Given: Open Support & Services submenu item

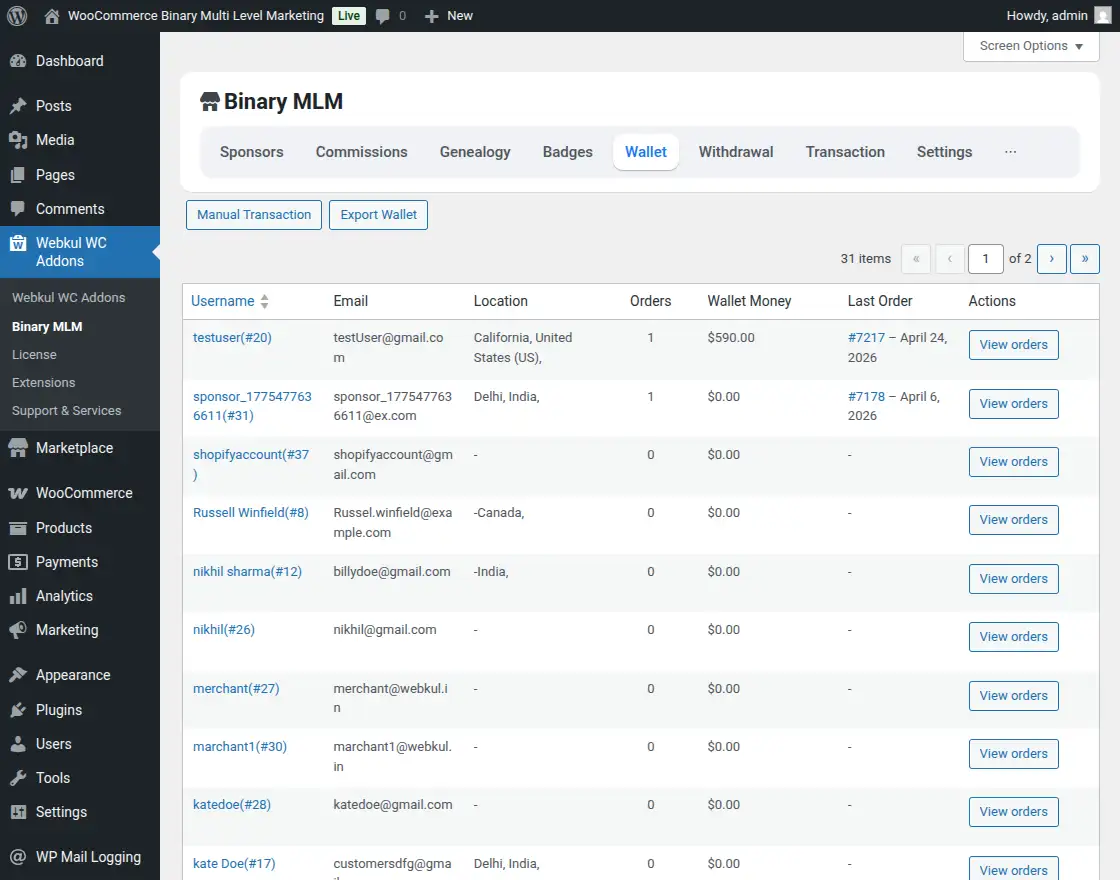Looking at the screenshot, I should tap(66, 411).
